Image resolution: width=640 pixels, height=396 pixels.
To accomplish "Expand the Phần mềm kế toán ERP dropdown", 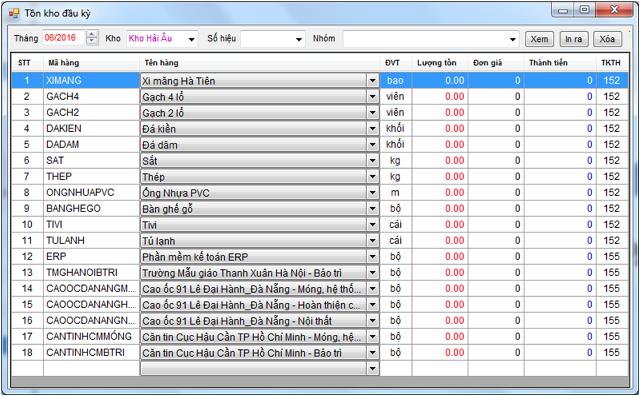I will click(372, 257).
